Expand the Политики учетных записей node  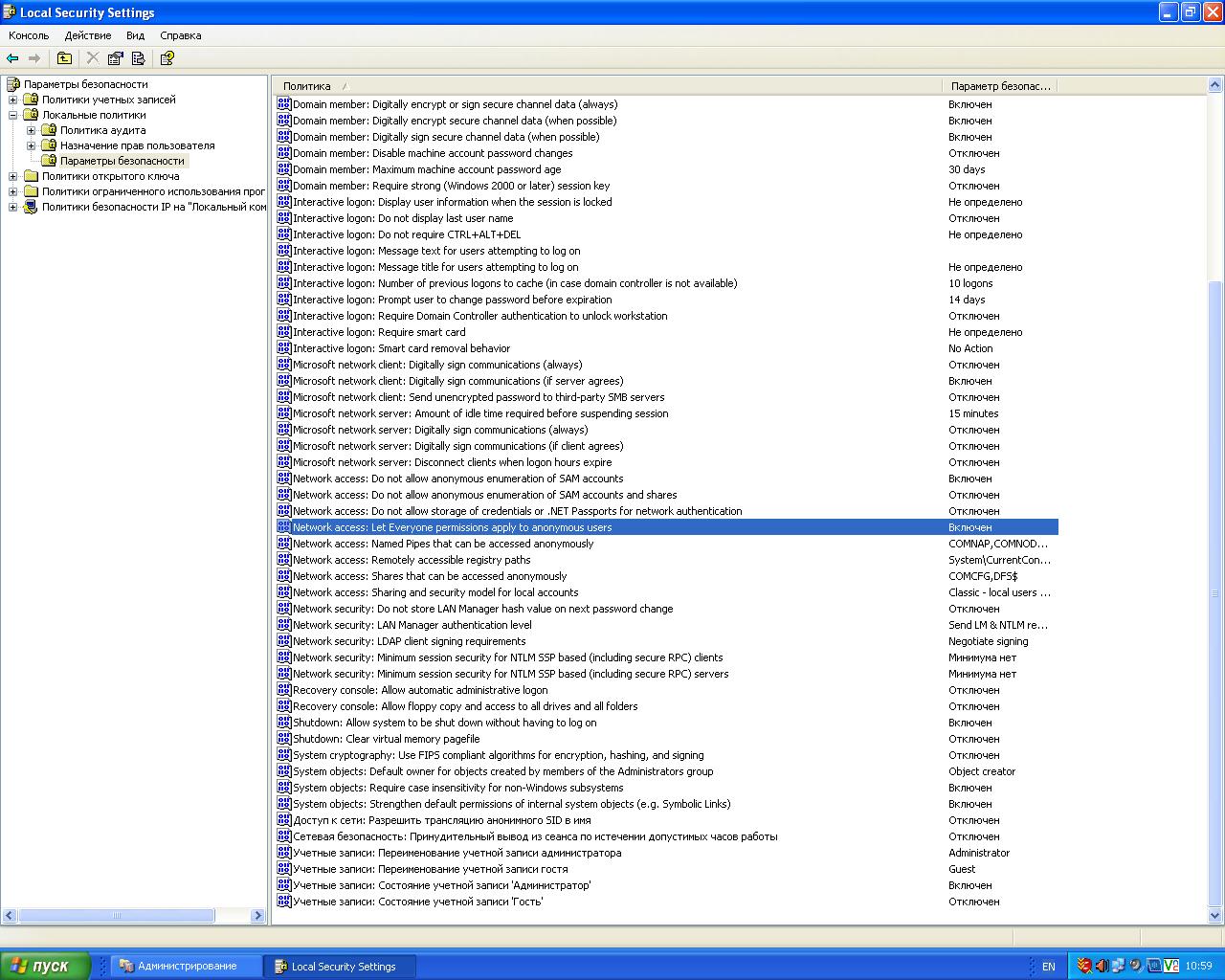pos(13,100)
